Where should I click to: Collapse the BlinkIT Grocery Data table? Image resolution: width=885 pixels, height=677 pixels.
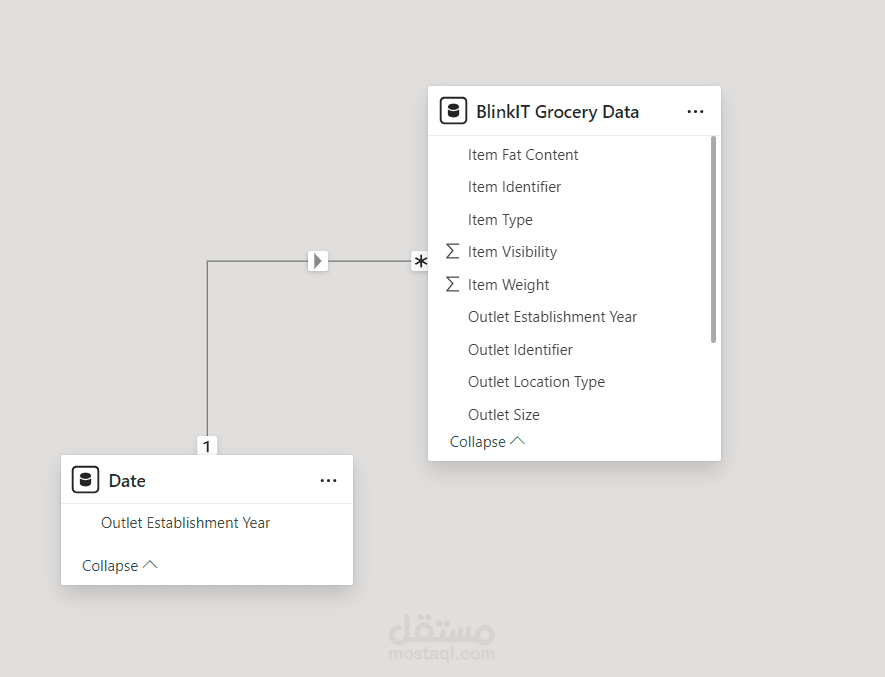[487, 441]
